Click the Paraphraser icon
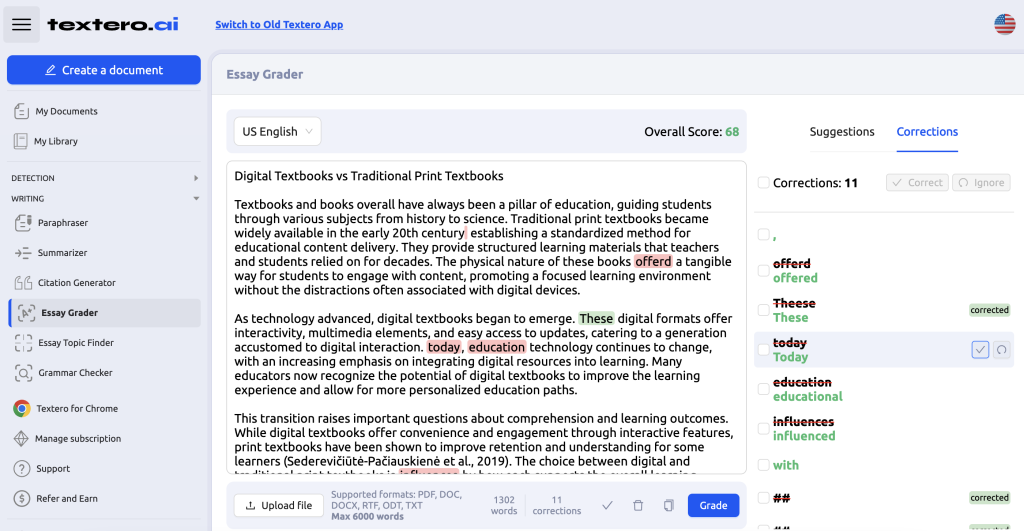Image resolution: width=1024 pixels, height=531 pixels. pos(23,223)
